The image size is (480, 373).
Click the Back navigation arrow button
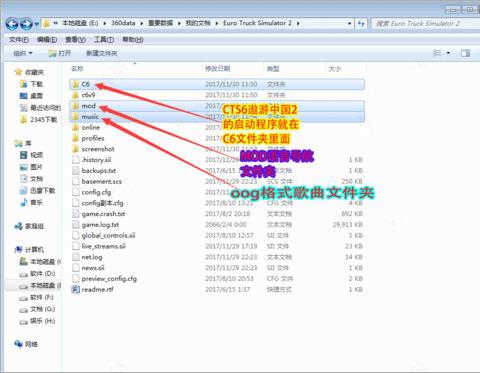(x=12, y=24)
